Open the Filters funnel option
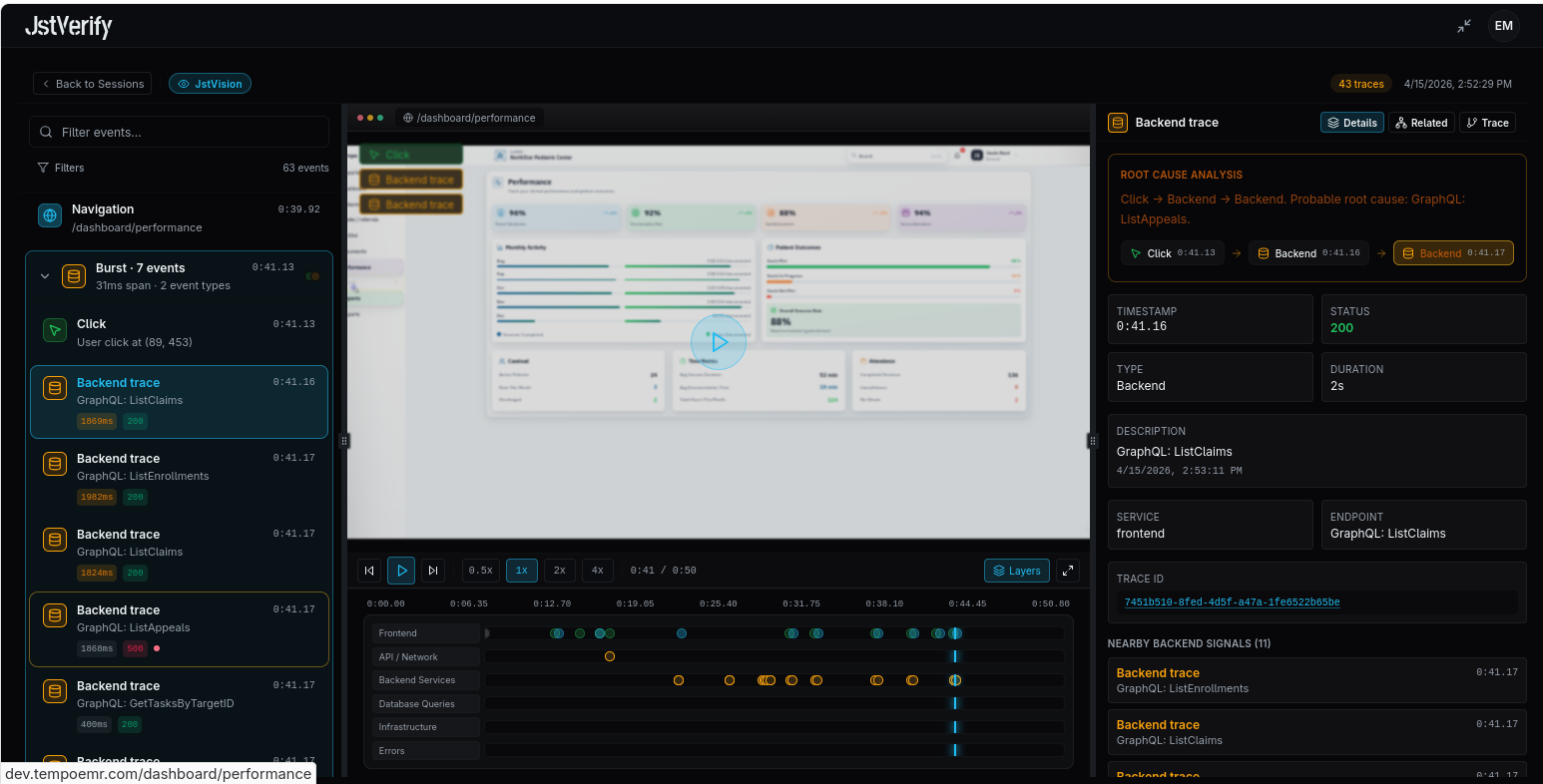 pyautogui.click(x=61, y=168)
